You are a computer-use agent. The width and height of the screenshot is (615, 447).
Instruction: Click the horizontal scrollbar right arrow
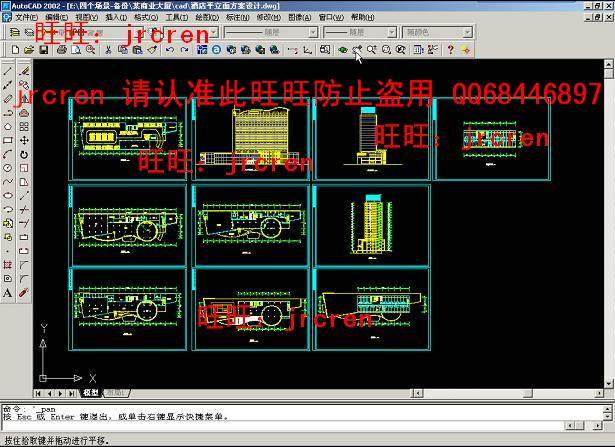(600, 393)
